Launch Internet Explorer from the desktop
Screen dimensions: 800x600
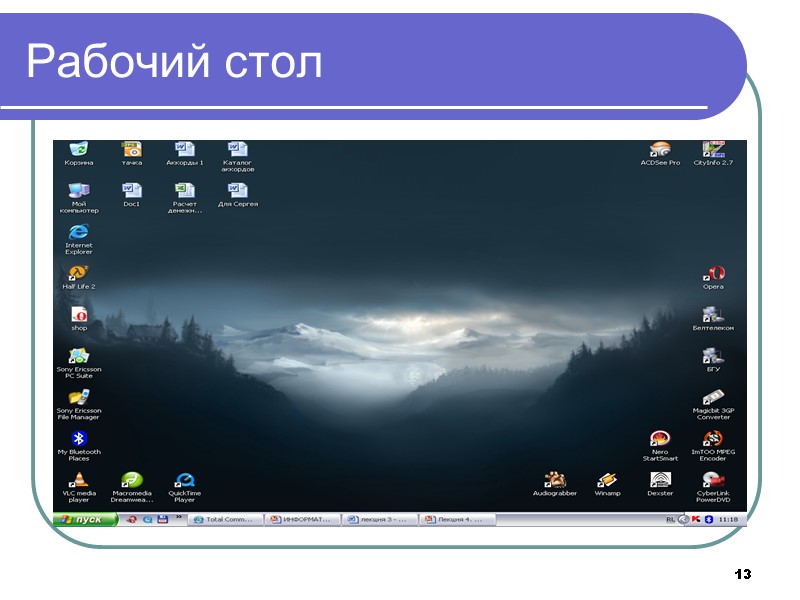click(x=78, y=234)
